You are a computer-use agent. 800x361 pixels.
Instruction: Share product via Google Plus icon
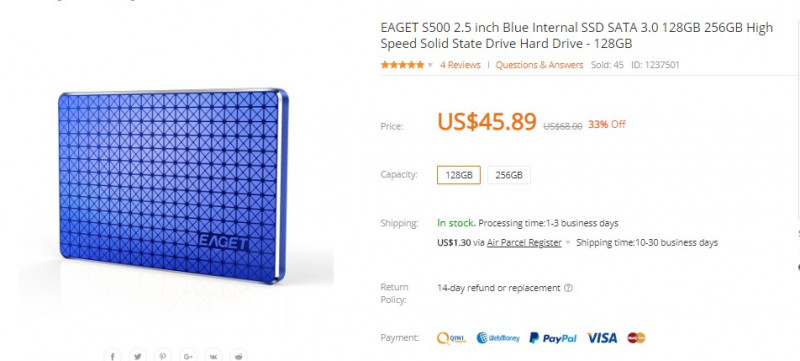click(188, 356)
